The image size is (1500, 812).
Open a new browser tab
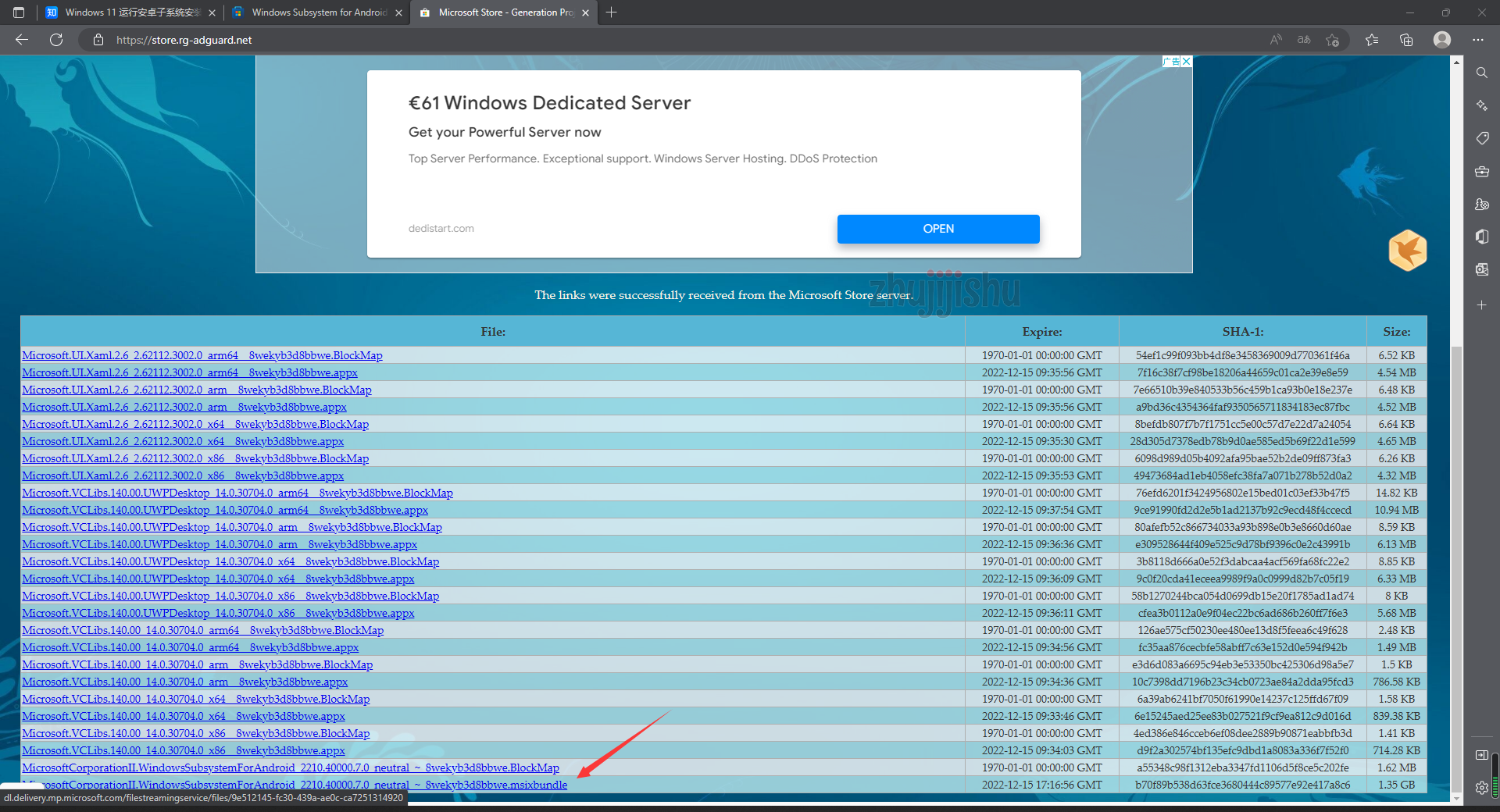point(612,12)
